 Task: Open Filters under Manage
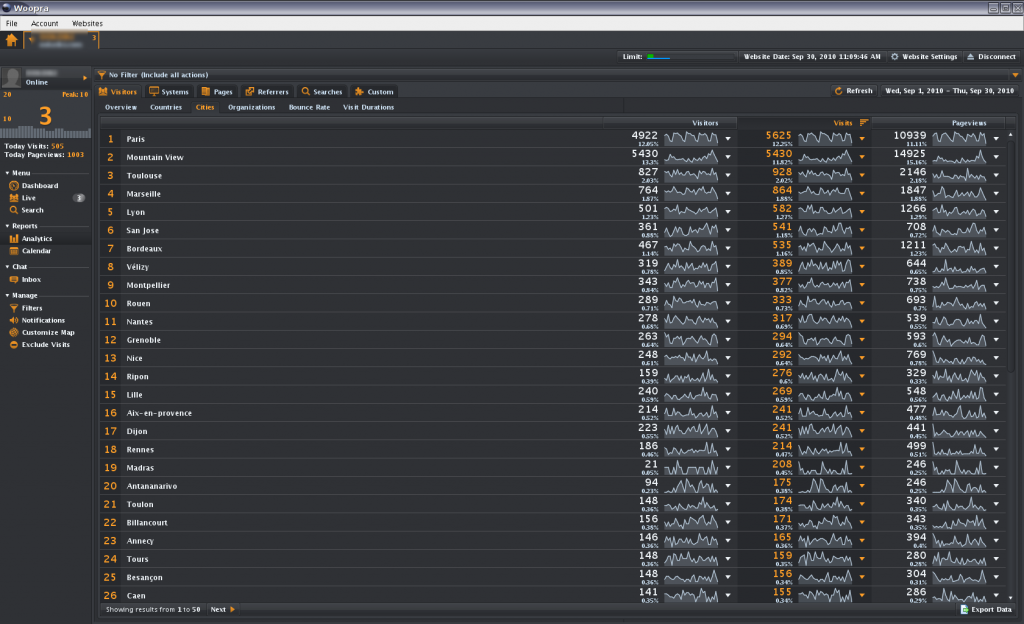(26, 308)
